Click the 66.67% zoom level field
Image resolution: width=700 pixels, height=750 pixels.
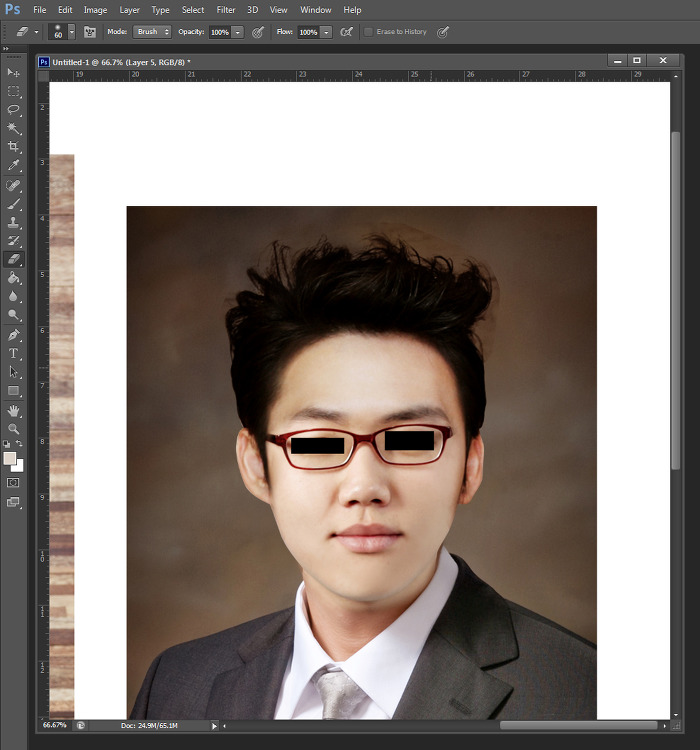coord(55,725)
